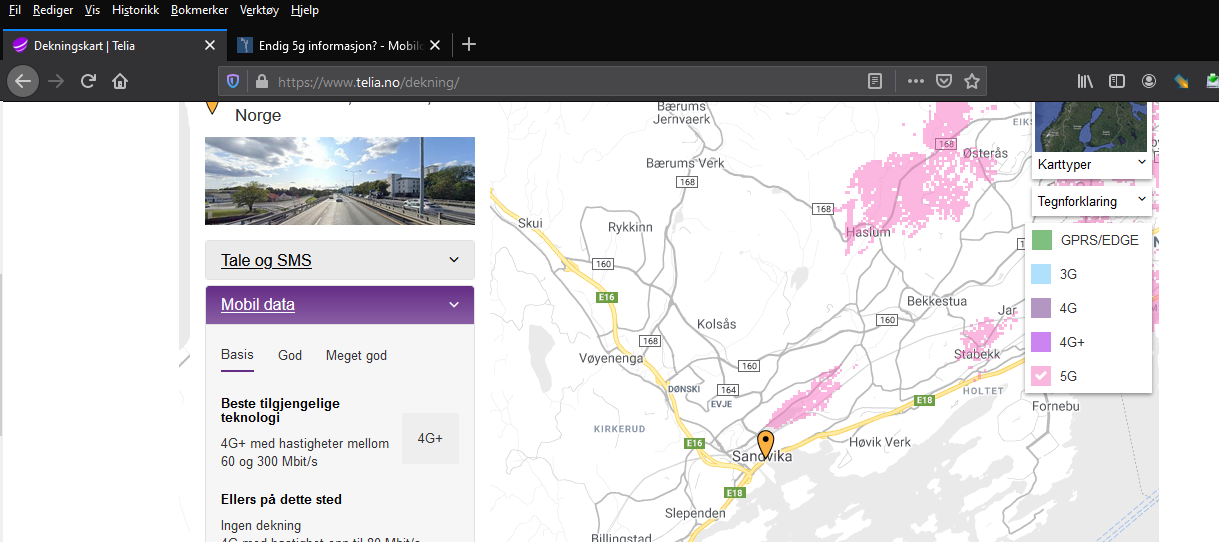Click the Stabekk map label
This screenshot has height=542, width=1219.
coord(977,354)
